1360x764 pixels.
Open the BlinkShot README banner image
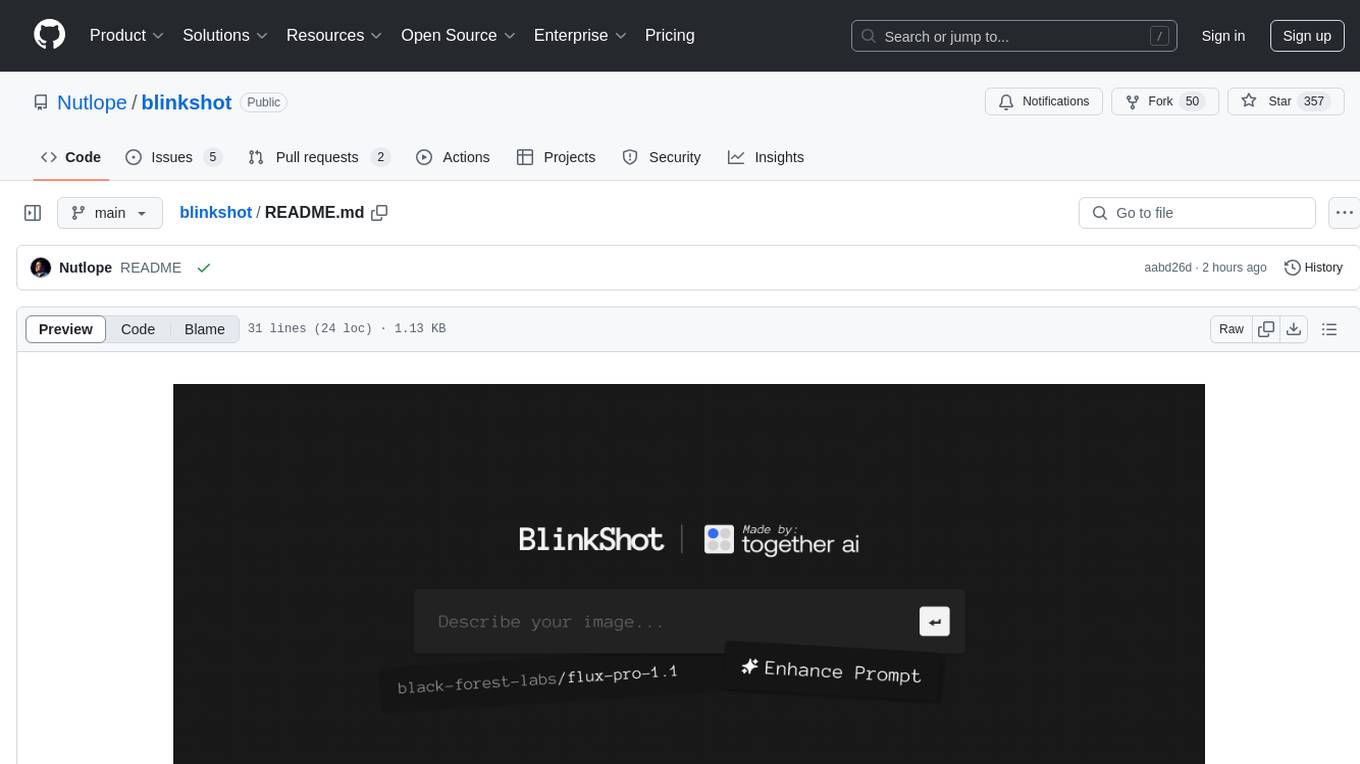point(689,574)
